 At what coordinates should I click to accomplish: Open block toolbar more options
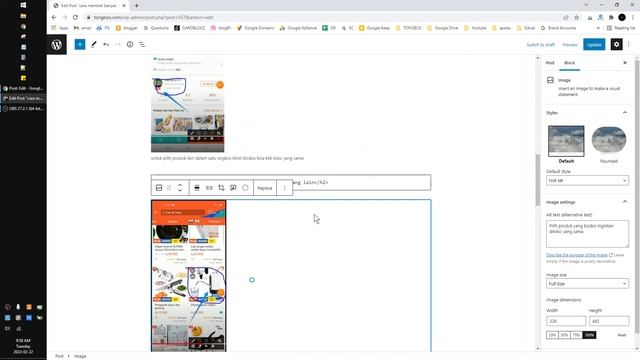click(x=284, y=188)
